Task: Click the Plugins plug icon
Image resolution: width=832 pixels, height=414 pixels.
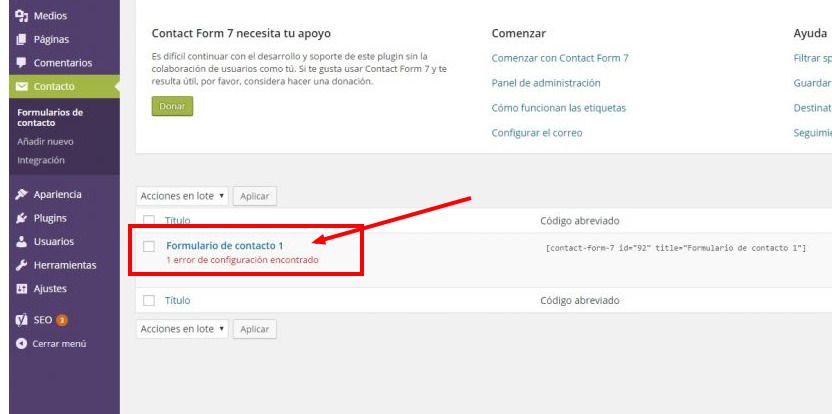Action: point(21,218)
